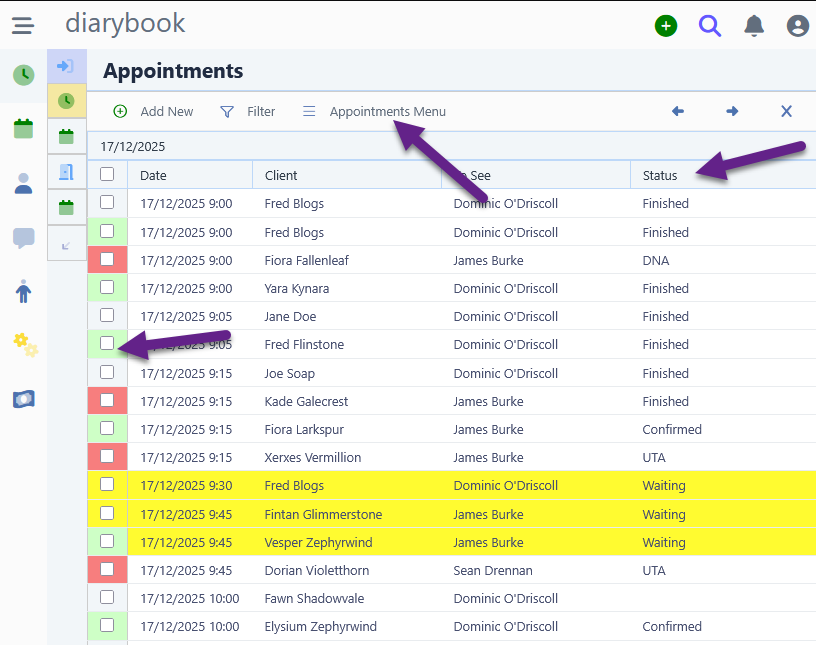This screenshot has width=816, height=645.
Task: Open search with the magnifier icon
Action: click(x=710, y=26)
